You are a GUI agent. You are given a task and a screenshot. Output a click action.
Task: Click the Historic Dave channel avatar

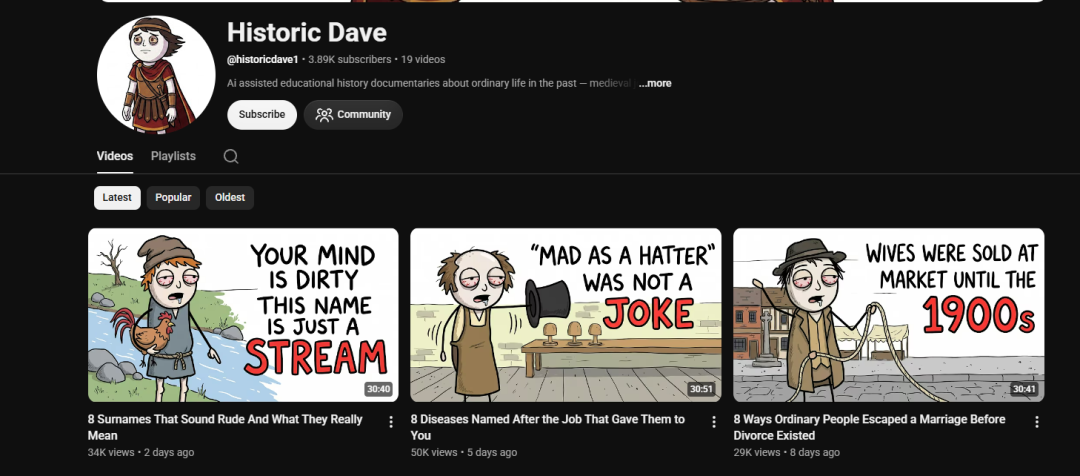(x=156, y=75)
